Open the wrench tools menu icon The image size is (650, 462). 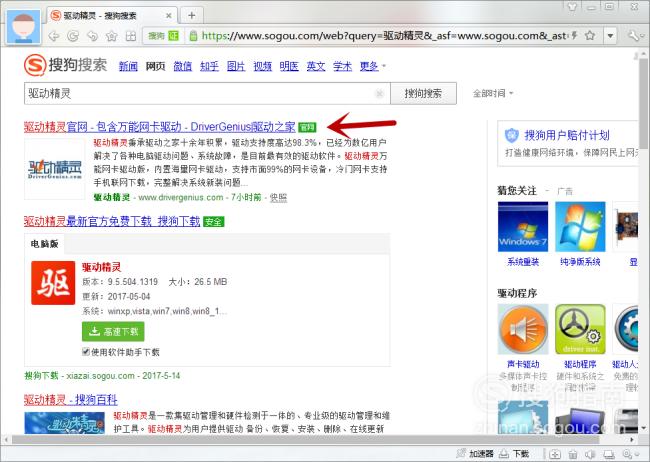[633, 36]
